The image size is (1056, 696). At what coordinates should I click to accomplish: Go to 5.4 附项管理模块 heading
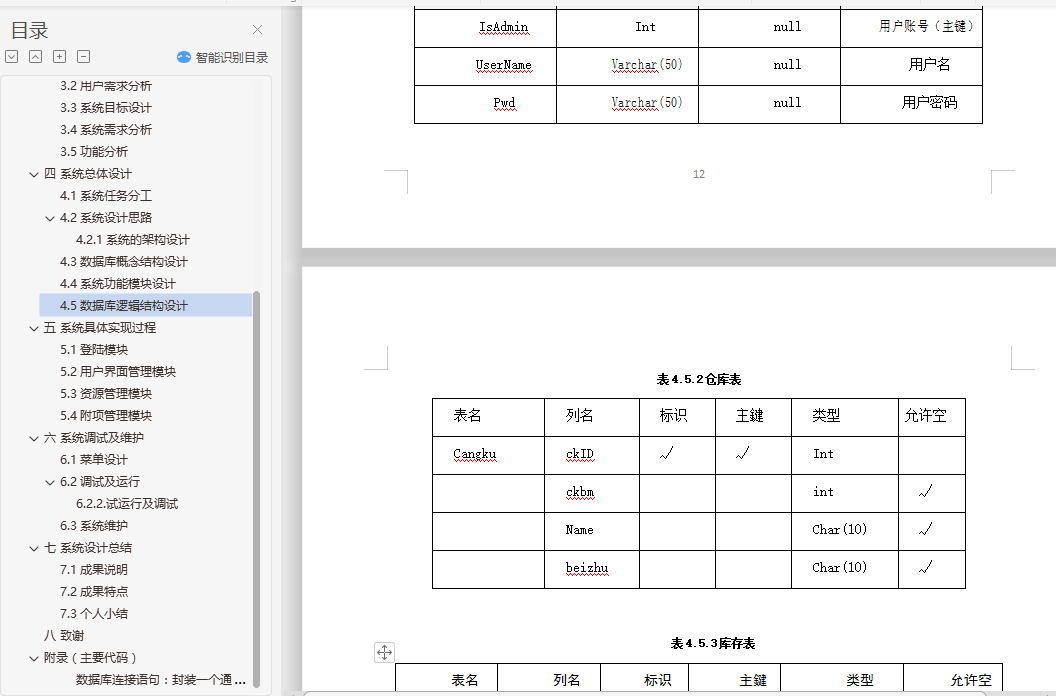tap(106, 416)
